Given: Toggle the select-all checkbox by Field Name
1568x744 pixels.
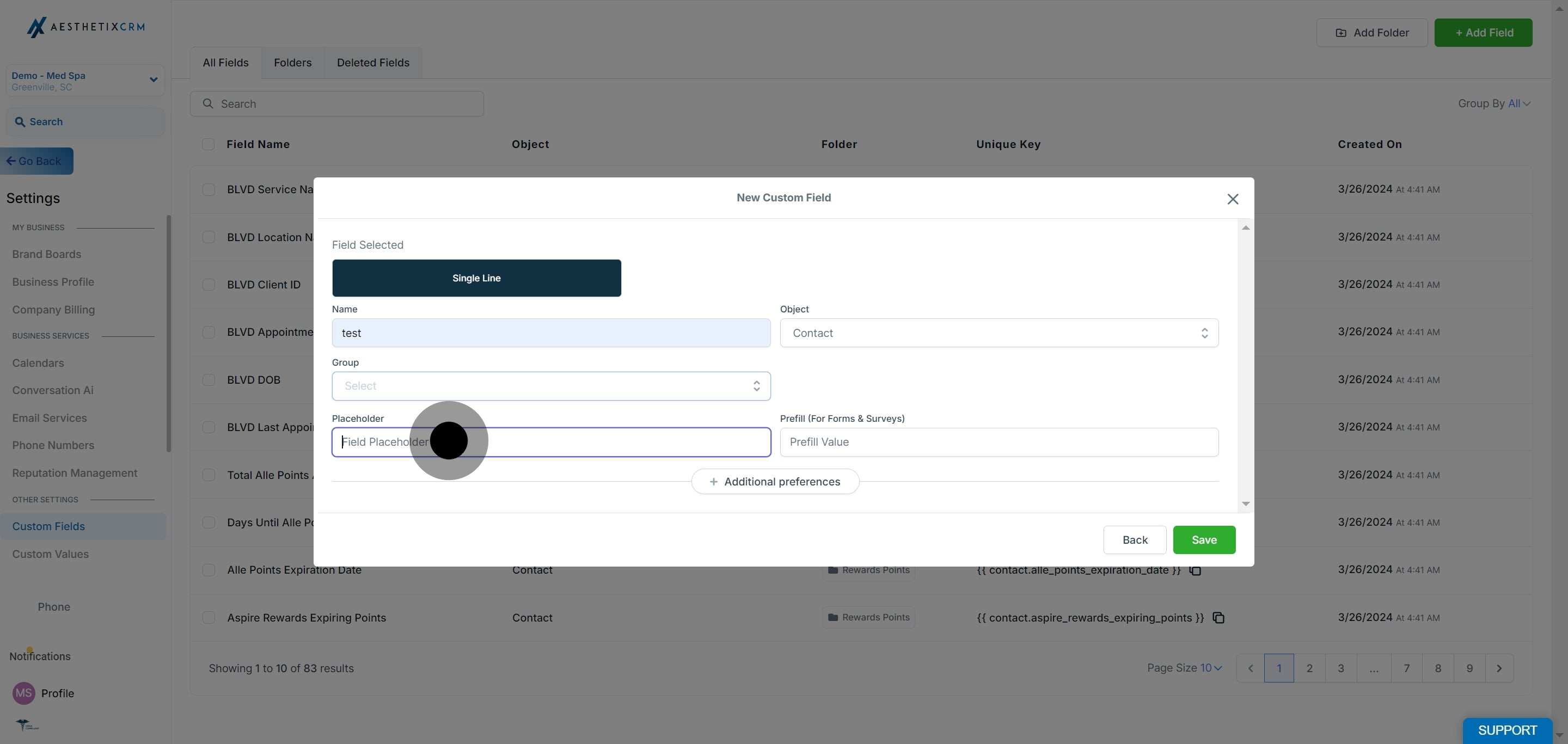Looking at the screenshot, I should pyautogui.click(x=208, y=144).
